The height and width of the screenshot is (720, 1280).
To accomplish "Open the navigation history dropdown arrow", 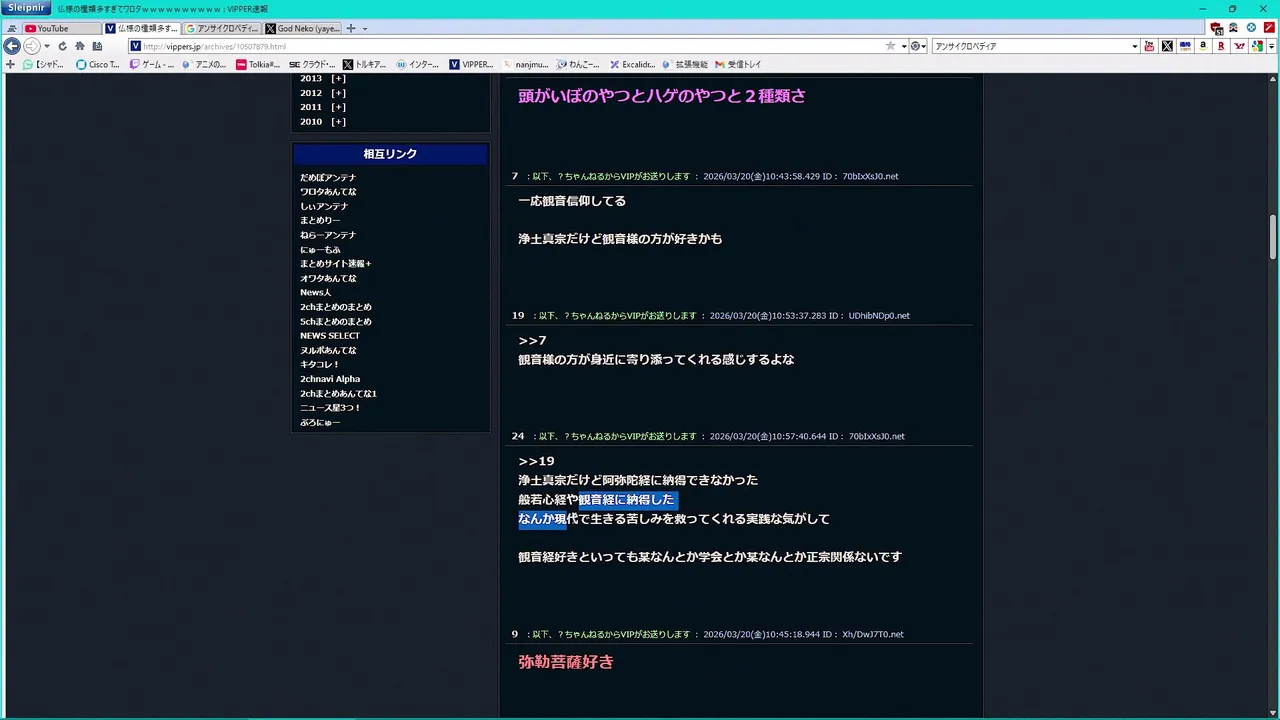I will click(x=47, y=46).
